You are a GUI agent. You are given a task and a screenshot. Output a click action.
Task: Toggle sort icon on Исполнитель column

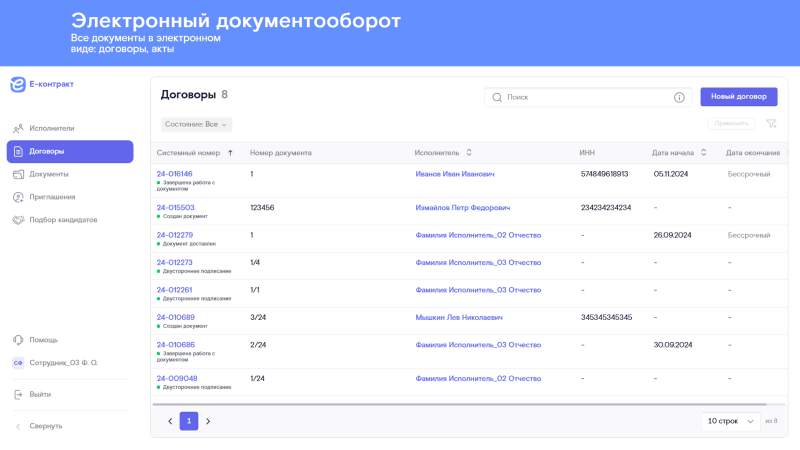[469, 153]
